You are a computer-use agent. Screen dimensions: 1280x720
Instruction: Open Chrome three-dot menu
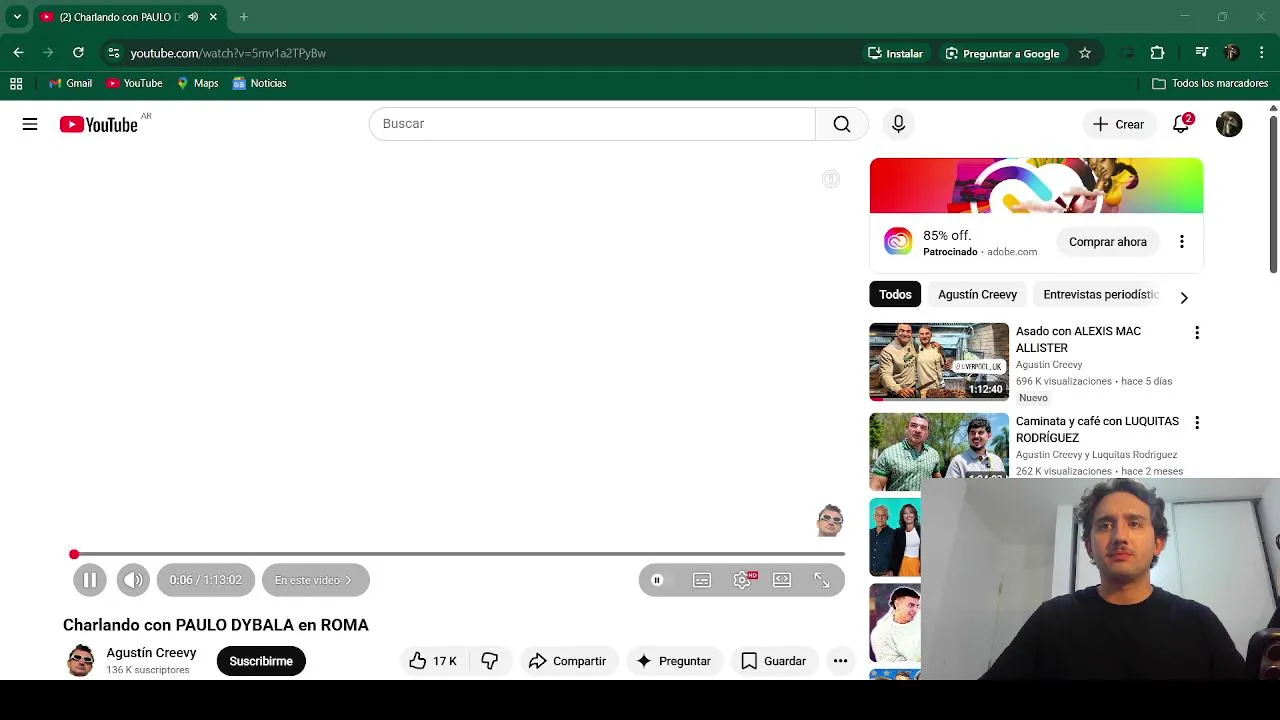pyautogui.click(x=1262, y=53)
